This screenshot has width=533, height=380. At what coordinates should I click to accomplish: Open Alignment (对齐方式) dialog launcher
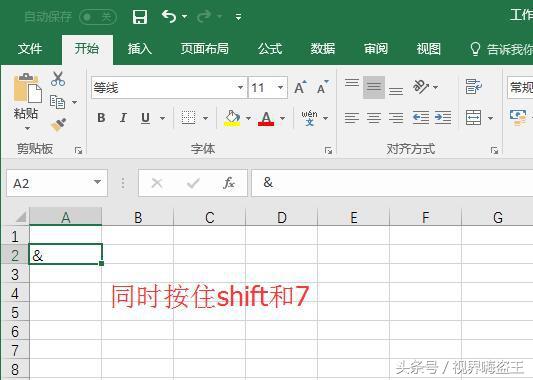point(494,150)
